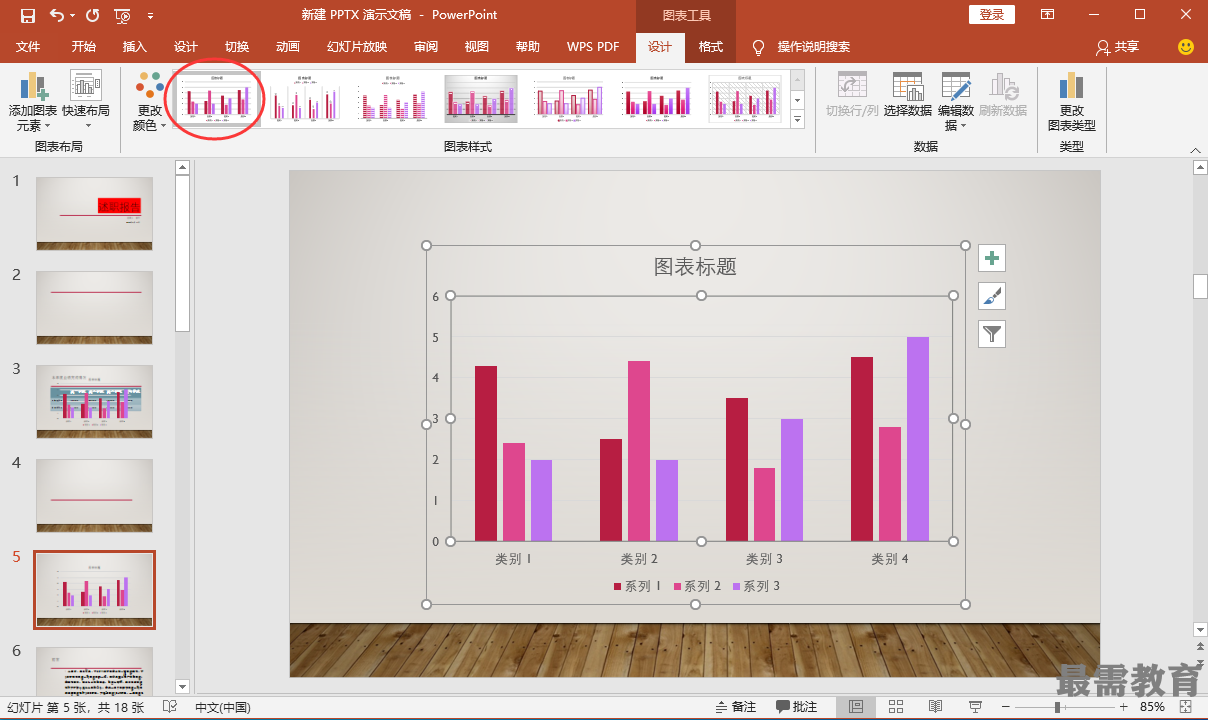This screenshot has width=1208, height=720.
Task: Open ribbon display options icon
Action: pyautogui.click(x=1048, y=15)
